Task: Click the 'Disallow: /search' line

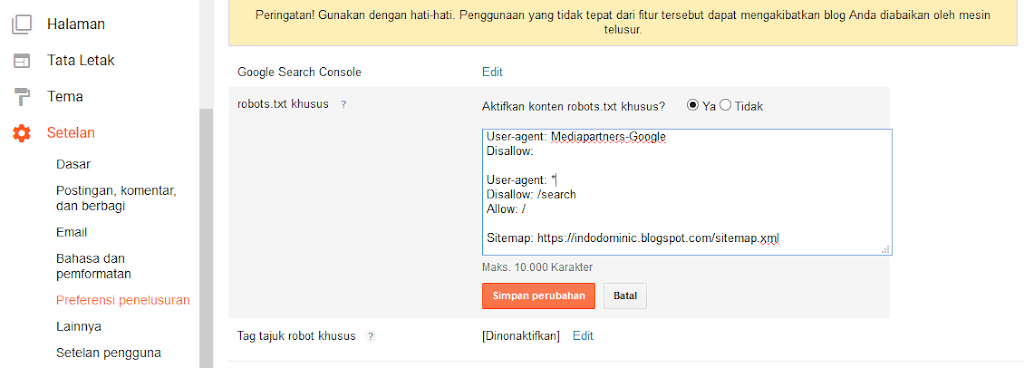Action: [x=531, y=194]
